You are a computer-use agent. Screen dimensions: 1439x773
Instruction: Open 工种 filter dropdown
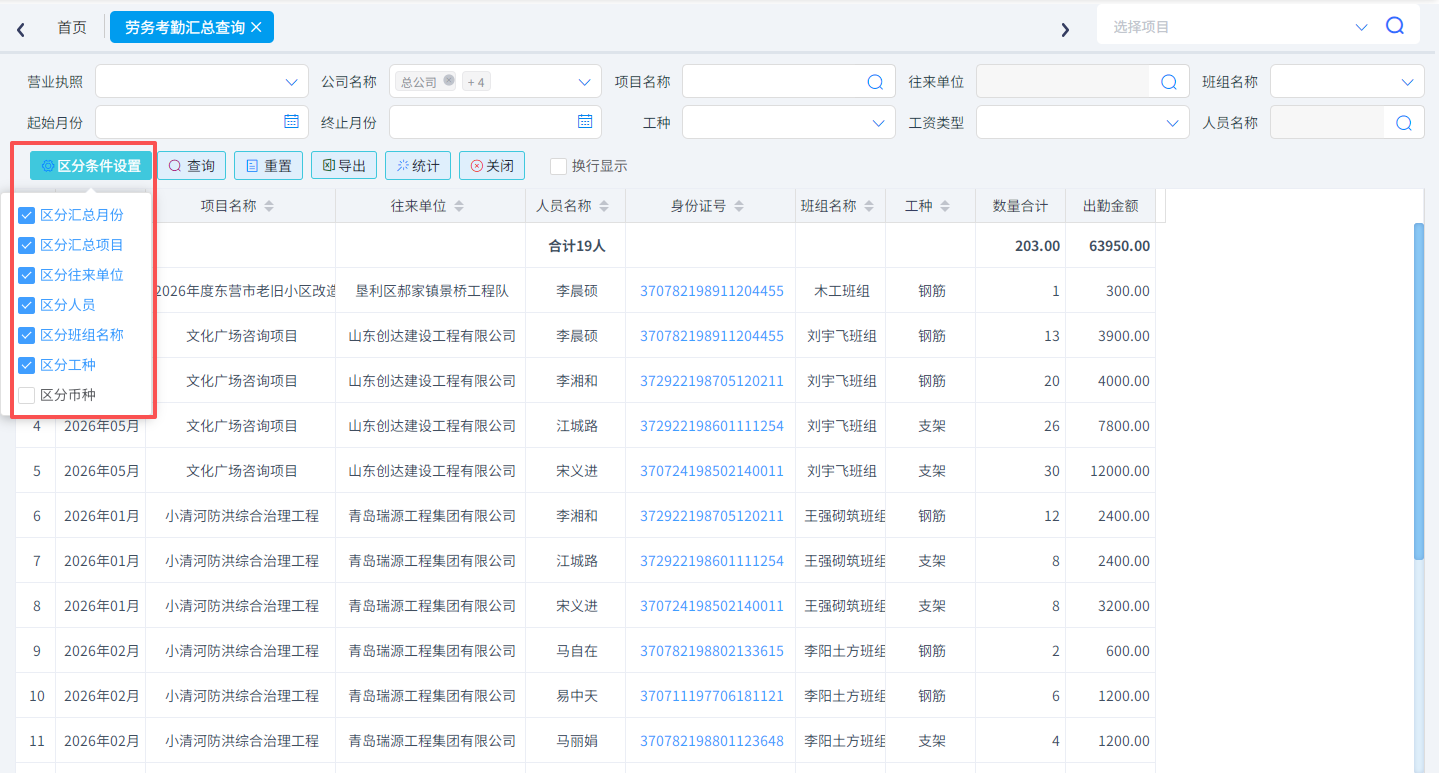(788, 123)
